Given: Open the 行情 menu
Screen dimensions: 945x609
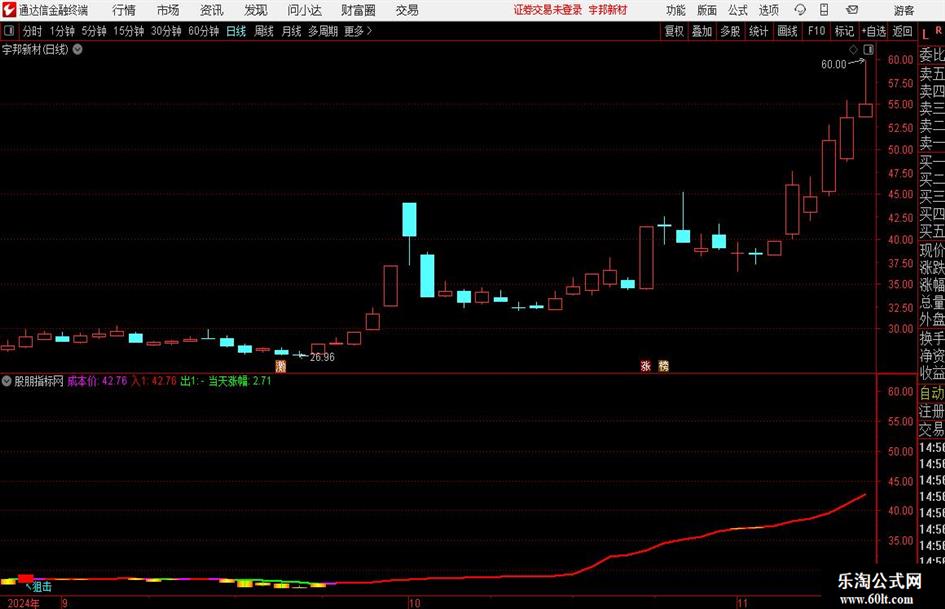Looking at the screenshot, I should click(124, 10).
